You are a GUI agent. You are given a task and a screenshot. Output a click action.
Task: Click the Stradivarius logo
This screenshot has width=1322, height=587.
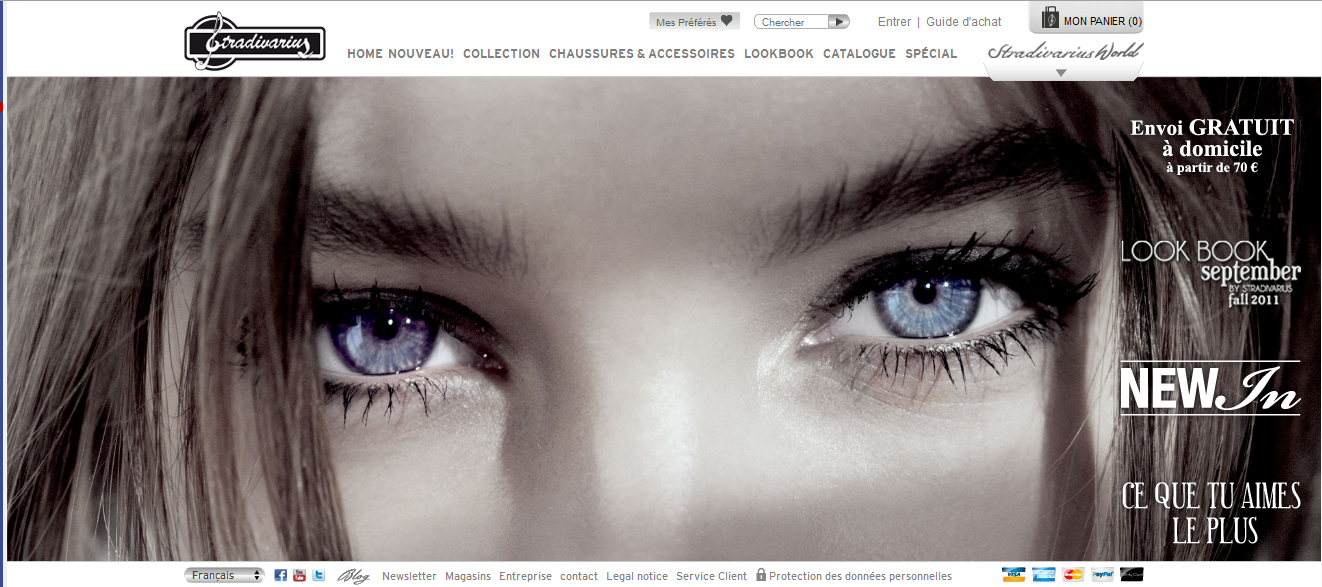tap(255, 42)
